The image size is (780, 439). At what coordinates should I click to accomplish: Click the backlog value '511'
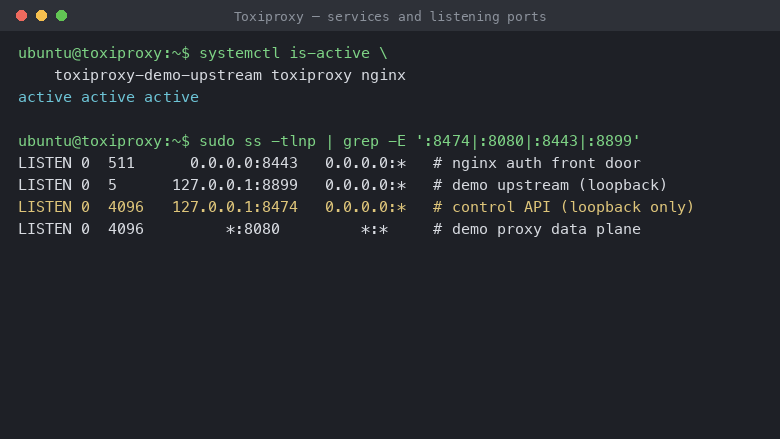click(x=121, y=163)
